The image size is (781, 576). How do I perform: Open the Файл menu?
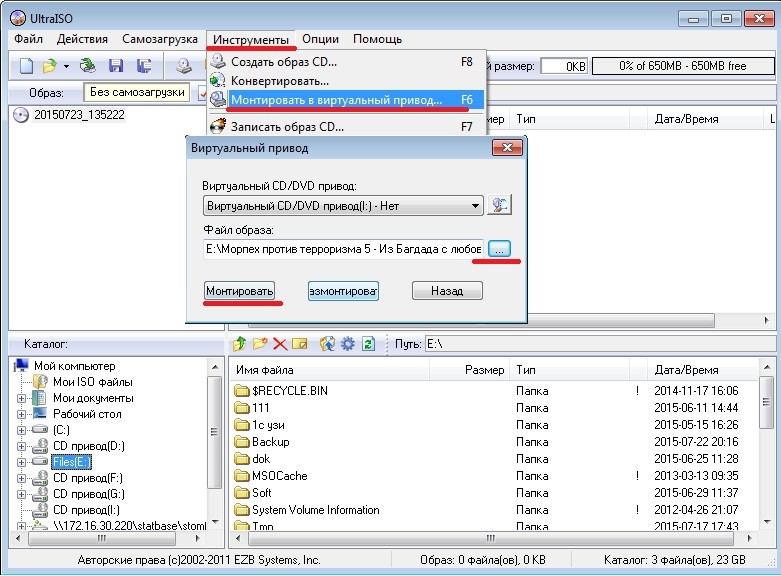[x=28, y=39]
